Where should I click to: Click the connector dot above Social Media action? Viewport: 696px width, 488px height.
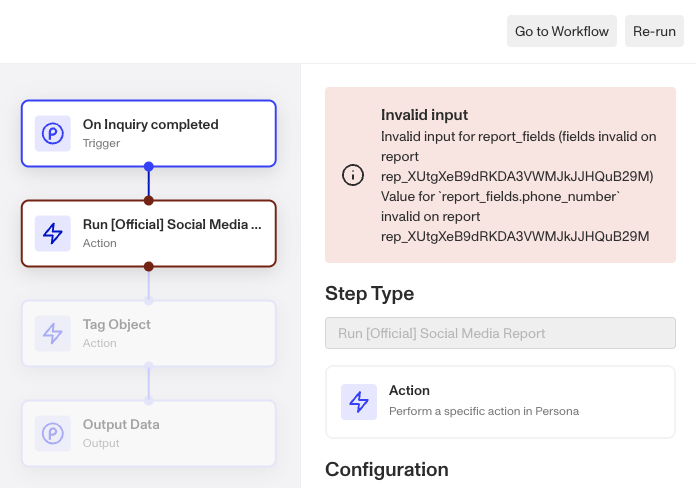pyautogui.click(x=149, y=200)
